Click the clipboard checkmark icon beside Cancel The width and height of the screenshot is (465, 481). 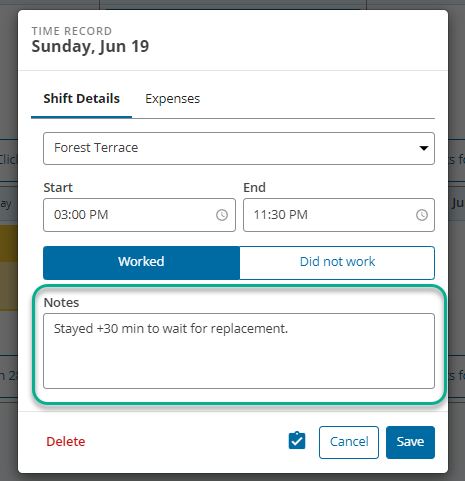pyautogui.click(x=297, y=441)
